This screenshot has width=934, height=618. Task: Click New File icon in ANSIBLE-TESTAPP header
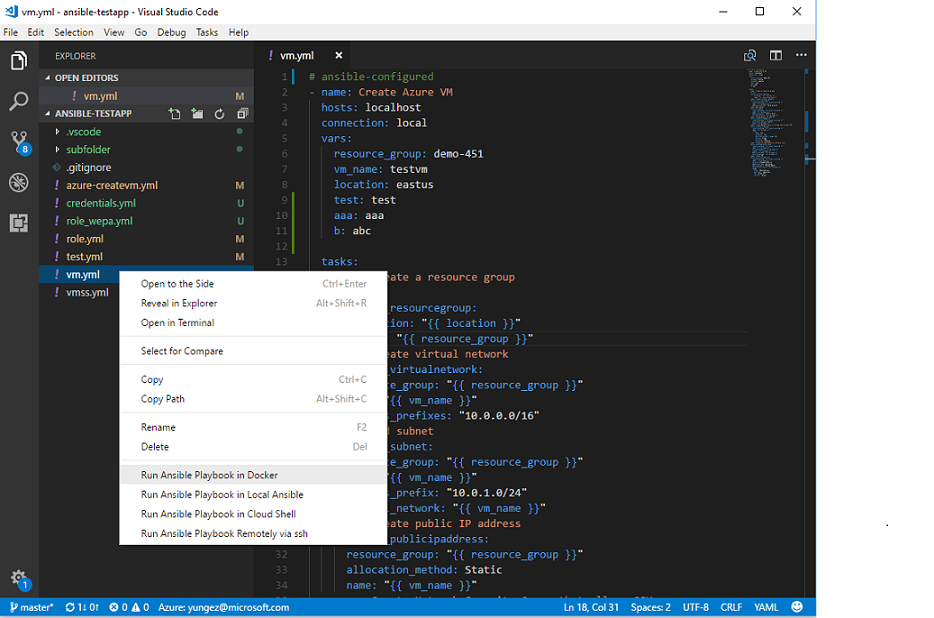click(175, 114)
